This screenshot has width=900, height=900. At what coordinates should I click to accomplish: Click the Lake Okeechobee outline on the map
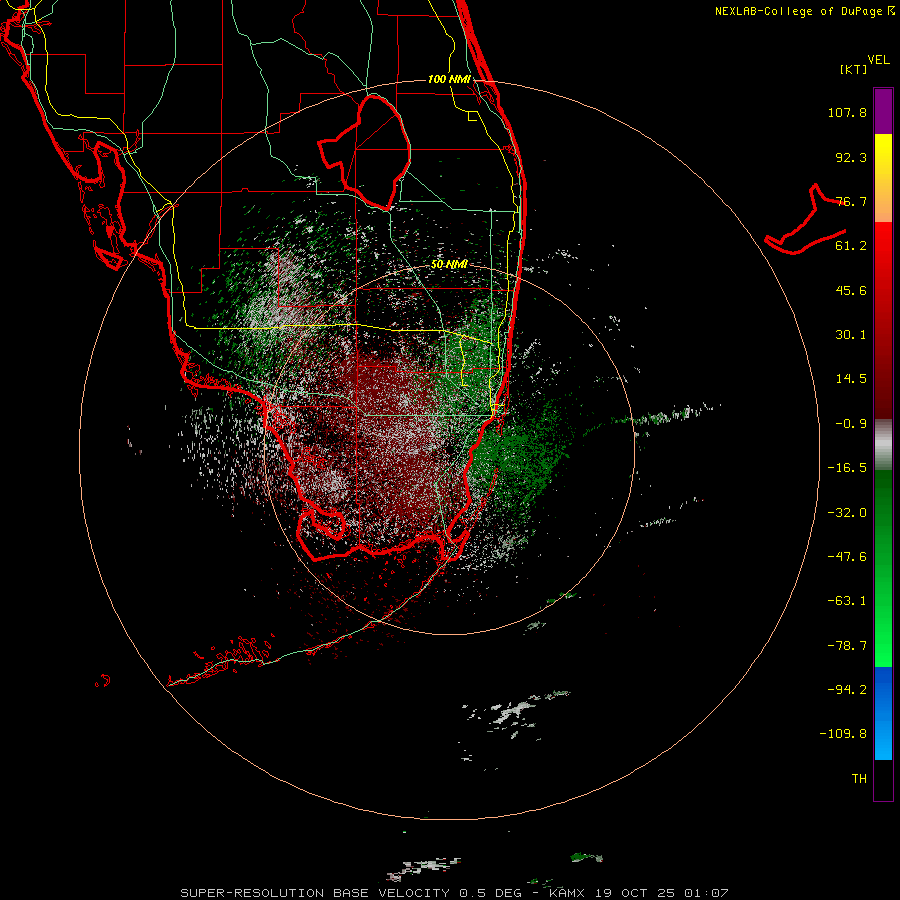[x=365, y=152]
